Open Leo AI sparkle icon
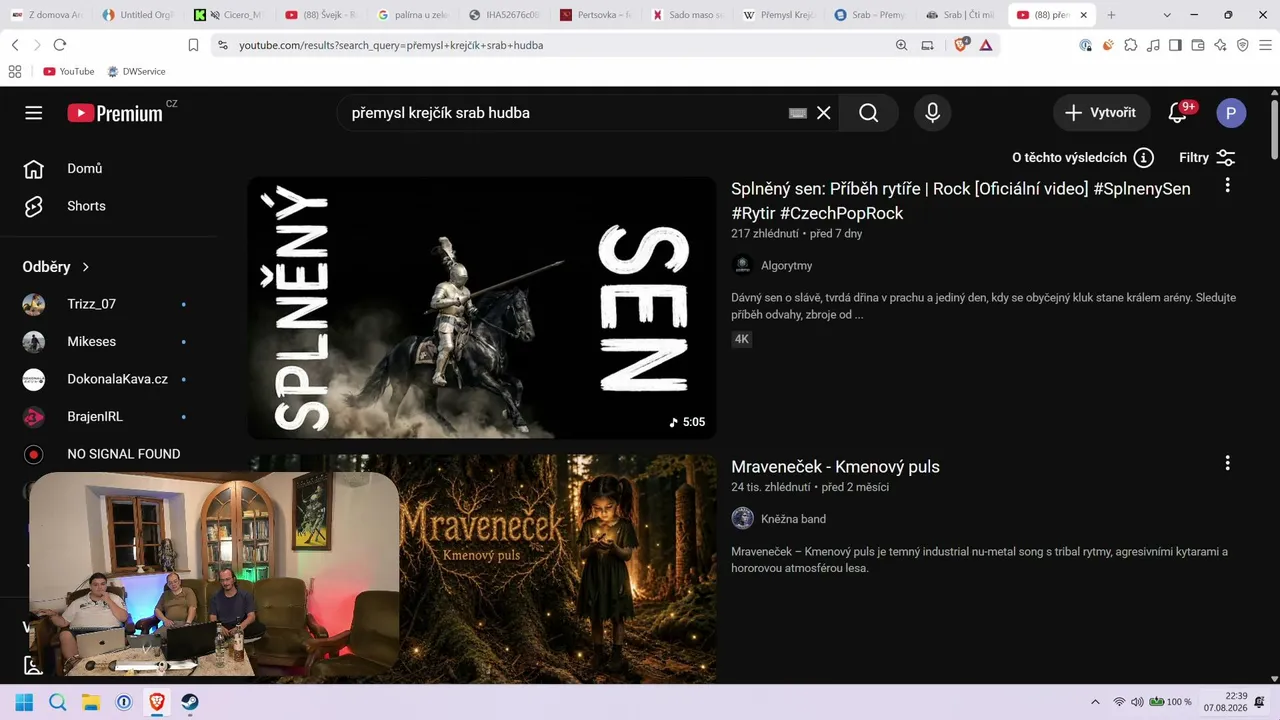Screen dimensions: 1280x720 click(1220, 45)
